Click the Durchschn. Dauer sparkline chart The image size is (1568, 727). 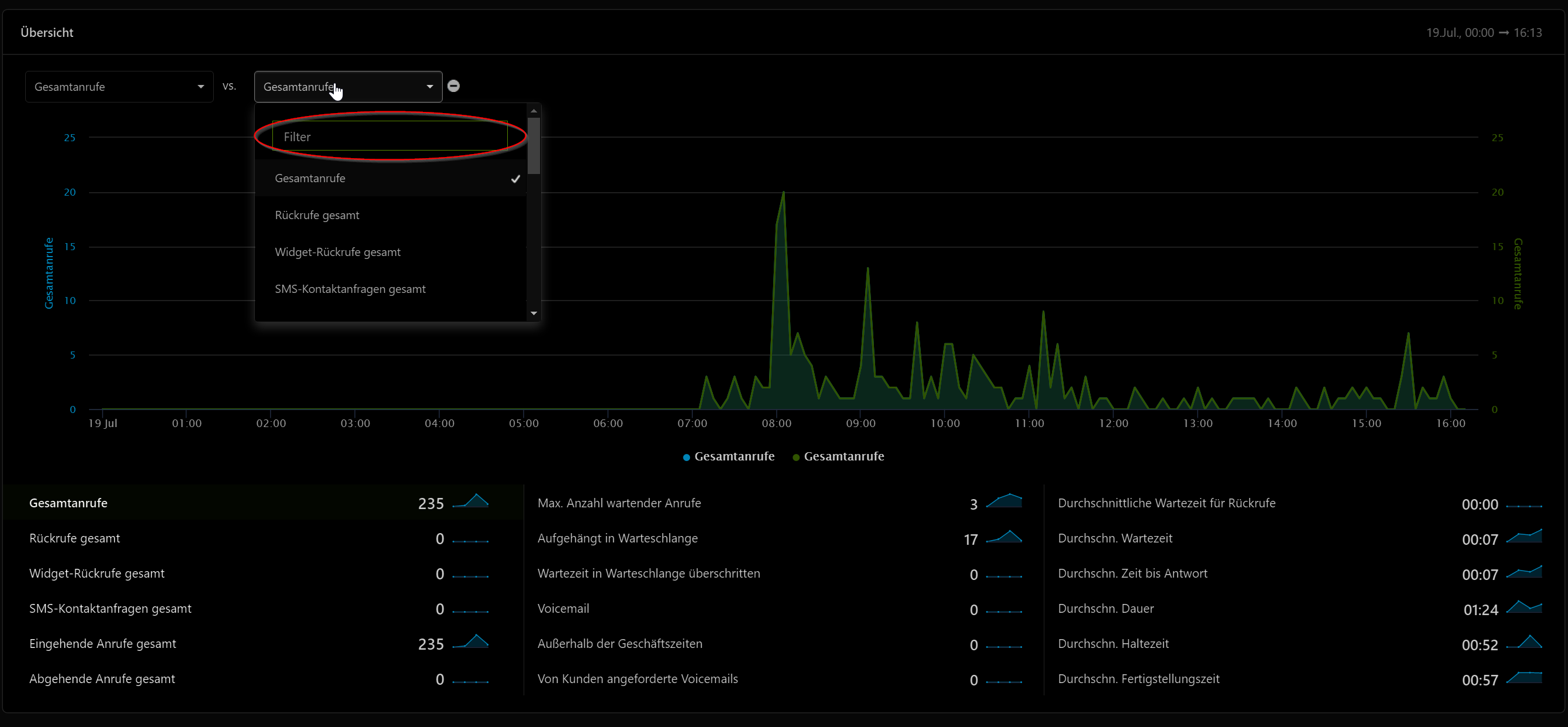click(x=1523, y=607)
